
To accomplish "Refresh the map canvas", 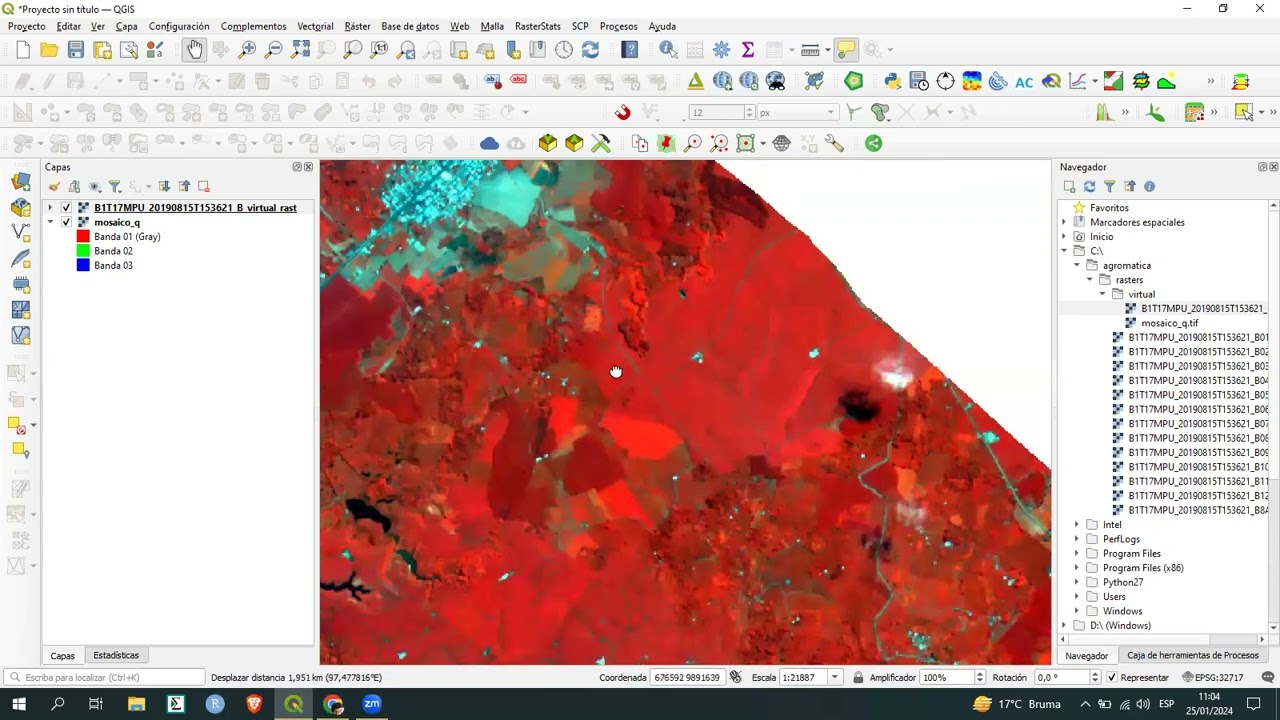I will [x=590, y=50].
